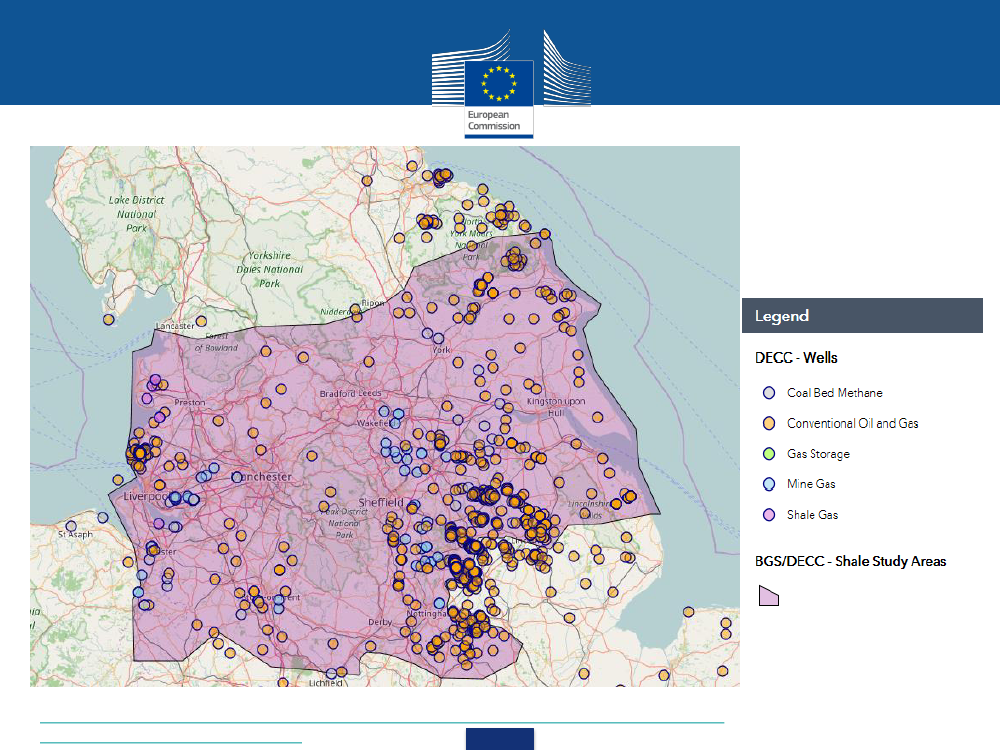Select the Gas Storage green legend circle
1000x750 pixels.
[x=769, y=454]
